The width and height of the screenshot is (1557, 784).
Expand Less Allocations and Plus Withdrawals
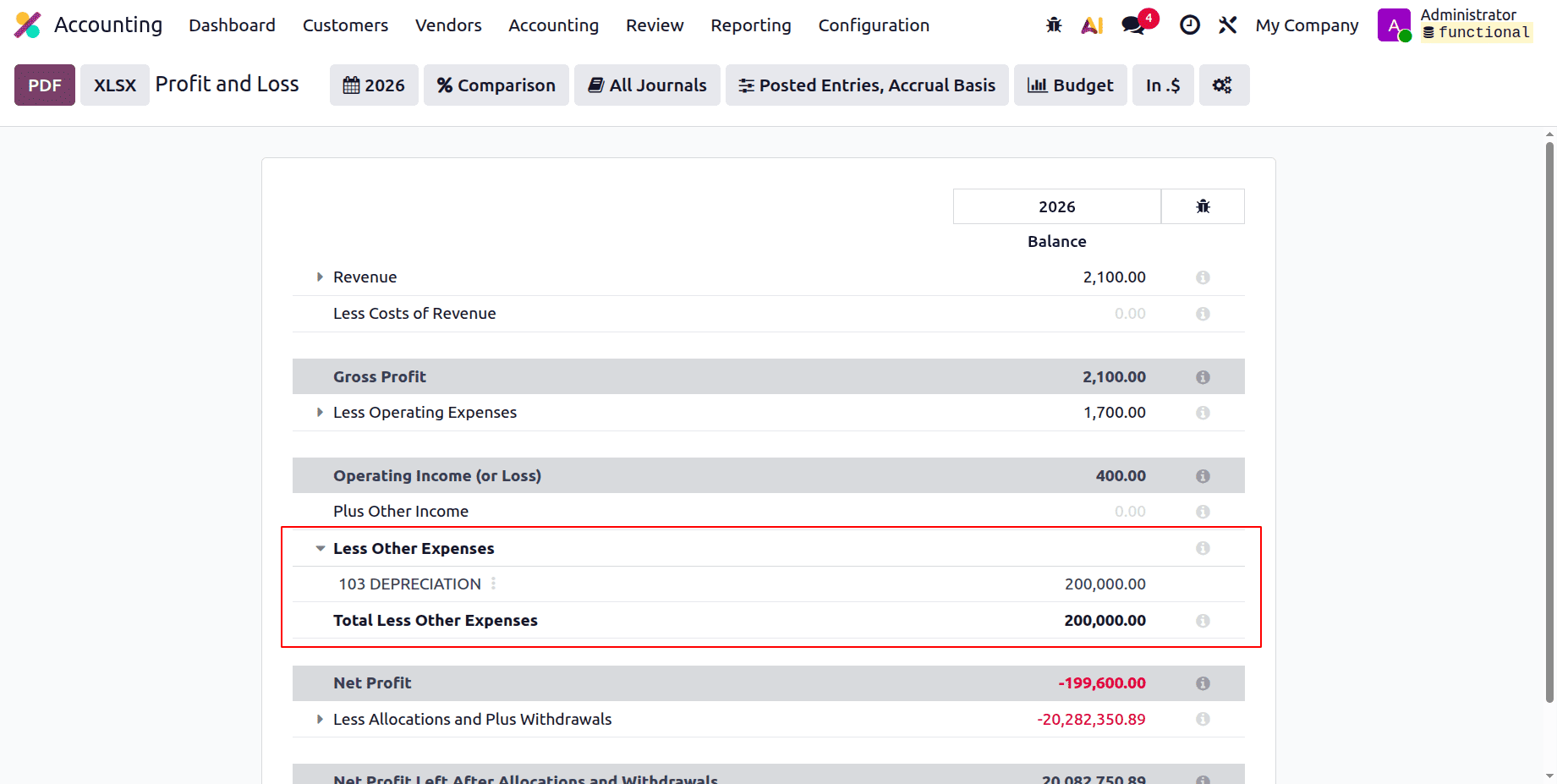(x=320, y=719)
